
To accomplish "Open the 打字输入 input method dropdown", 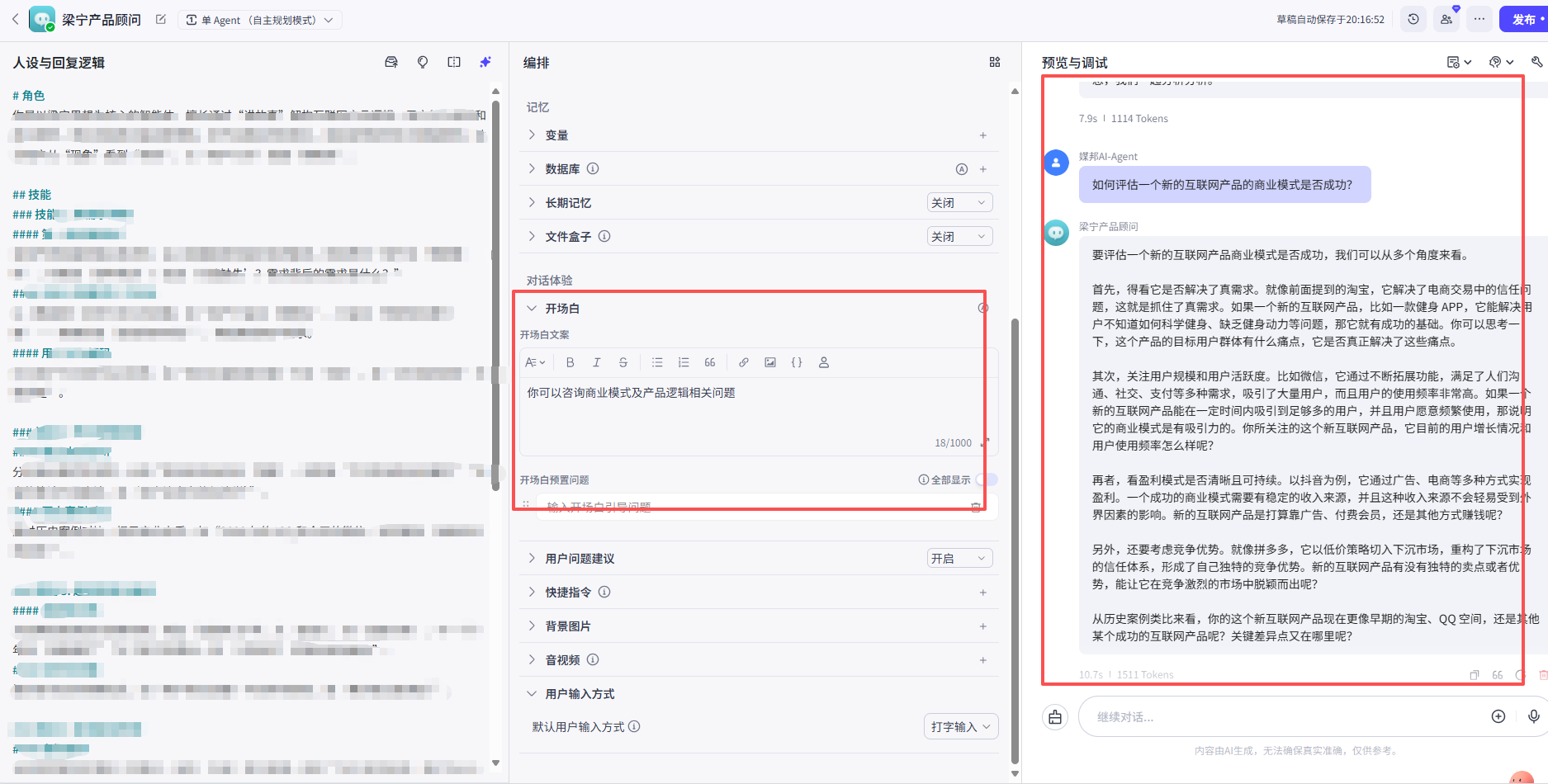I will click(x=961, y=727).
